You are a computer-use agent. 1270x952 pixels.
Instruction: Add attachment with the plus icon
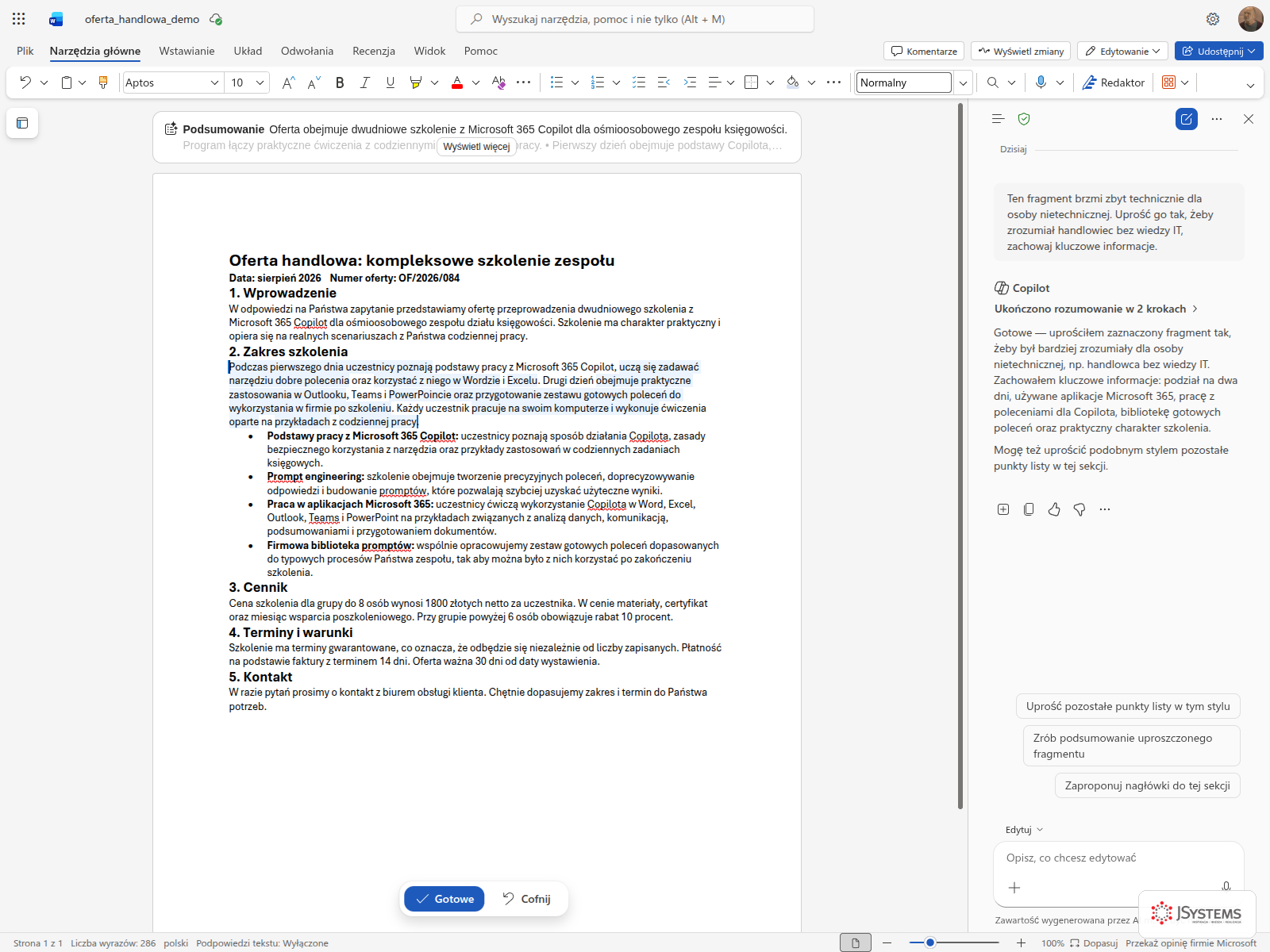pos(1014,888)
